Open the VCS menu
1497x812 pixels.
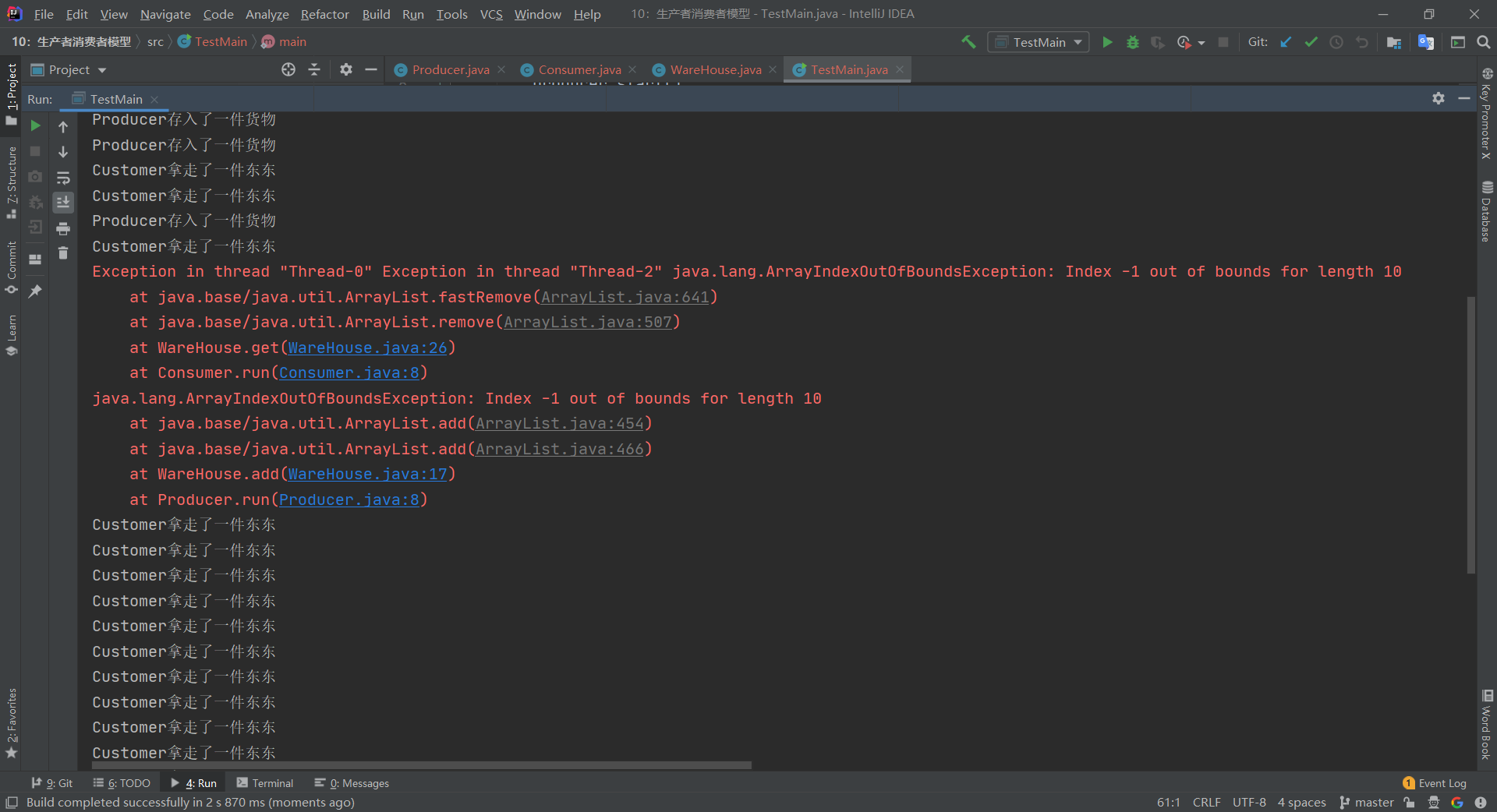tap(491, 14)
